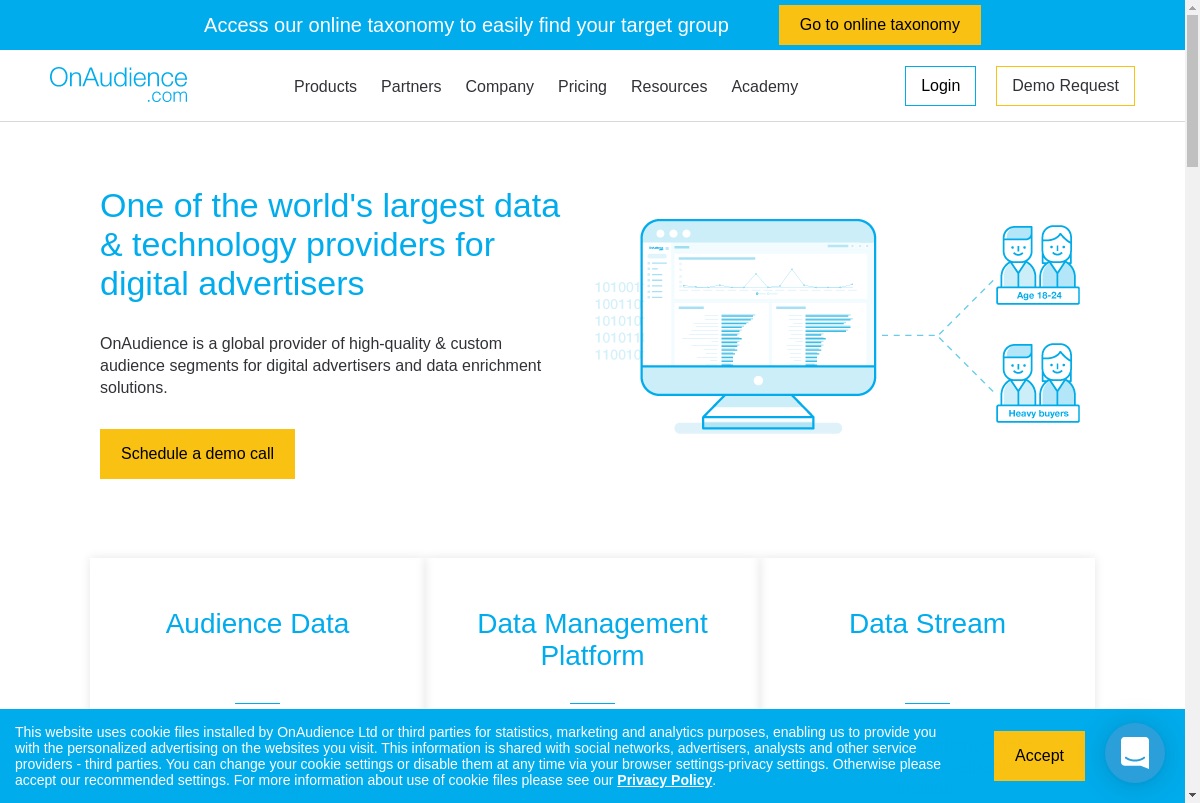Screen dimensions: 1200x803
Task: Open the Company menu
Action: pyautogui.click(x=499, y=87)
